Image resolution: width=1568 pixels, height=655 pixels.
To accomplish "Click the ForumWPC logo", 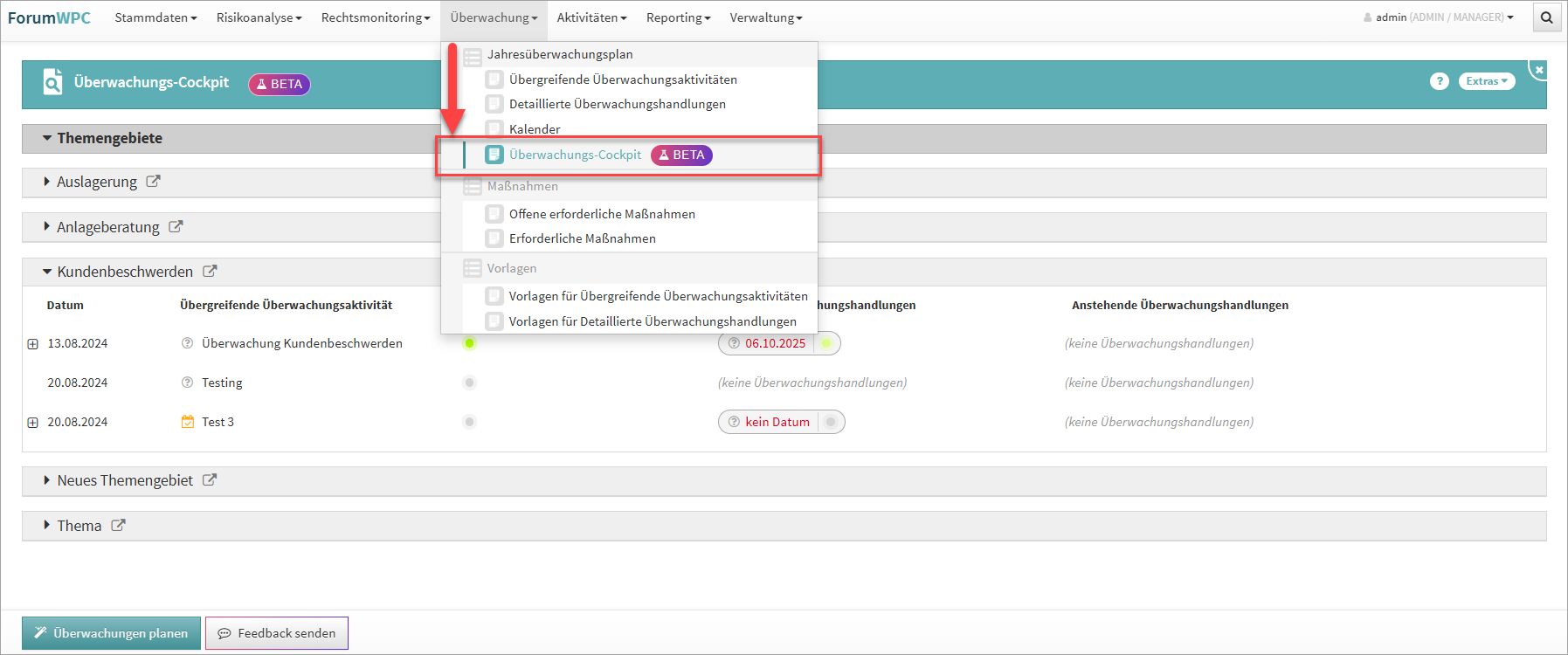I will click(x=49, y=17).
